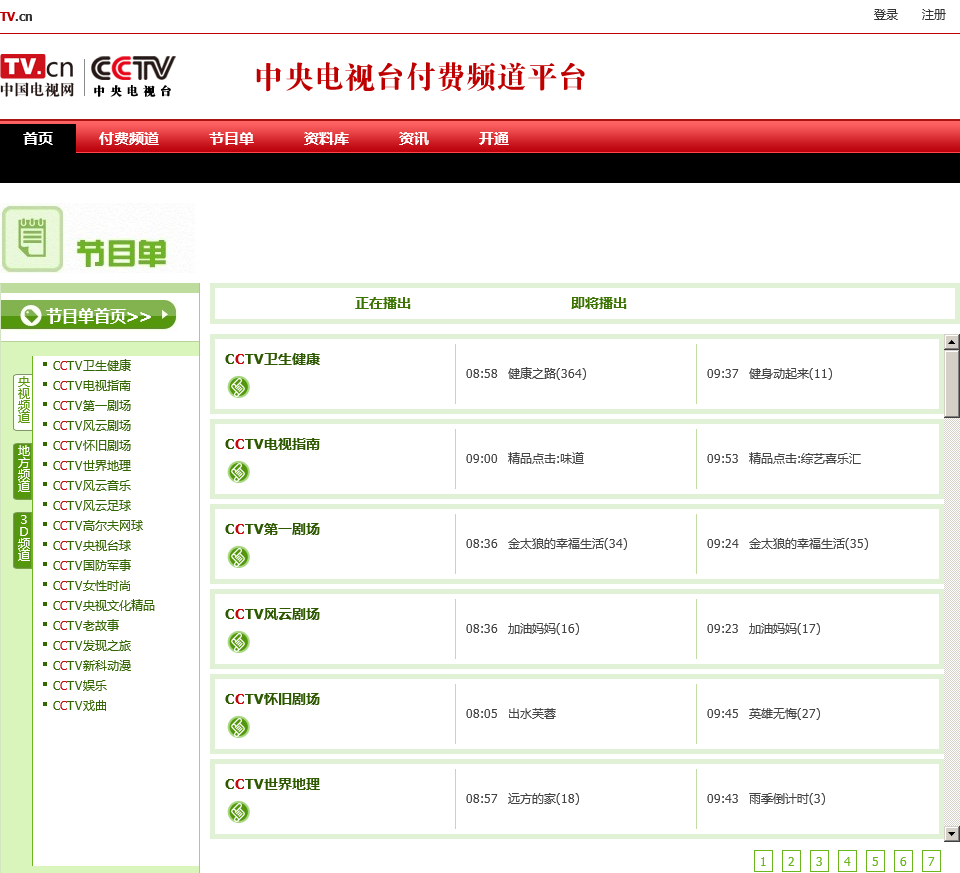Viewport: 960px width, 873px height.
Task: Click CCTV世界地理 channel title in schedule
Action: tap(272, 784)
